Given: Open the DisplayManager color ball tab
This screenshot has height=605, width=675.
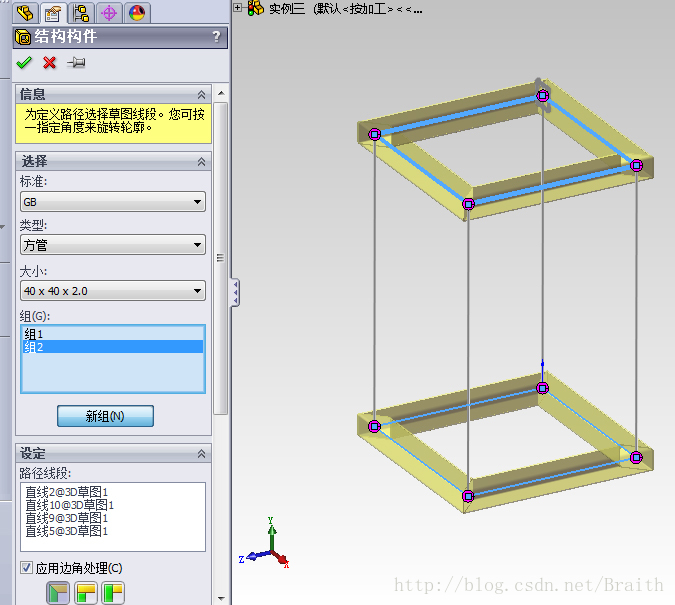Looking at the screenshot, I should [x=137, y=12].
